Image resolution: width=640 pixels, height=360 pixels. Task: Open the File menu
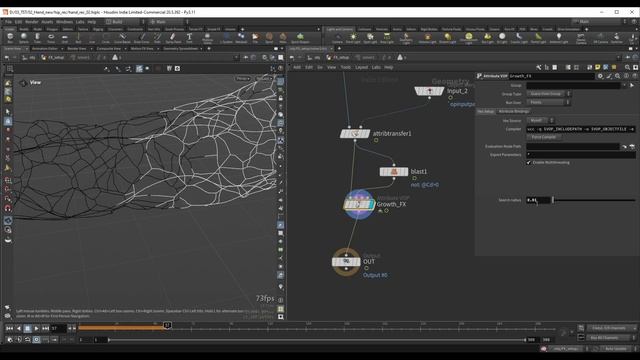coord(8,22)
